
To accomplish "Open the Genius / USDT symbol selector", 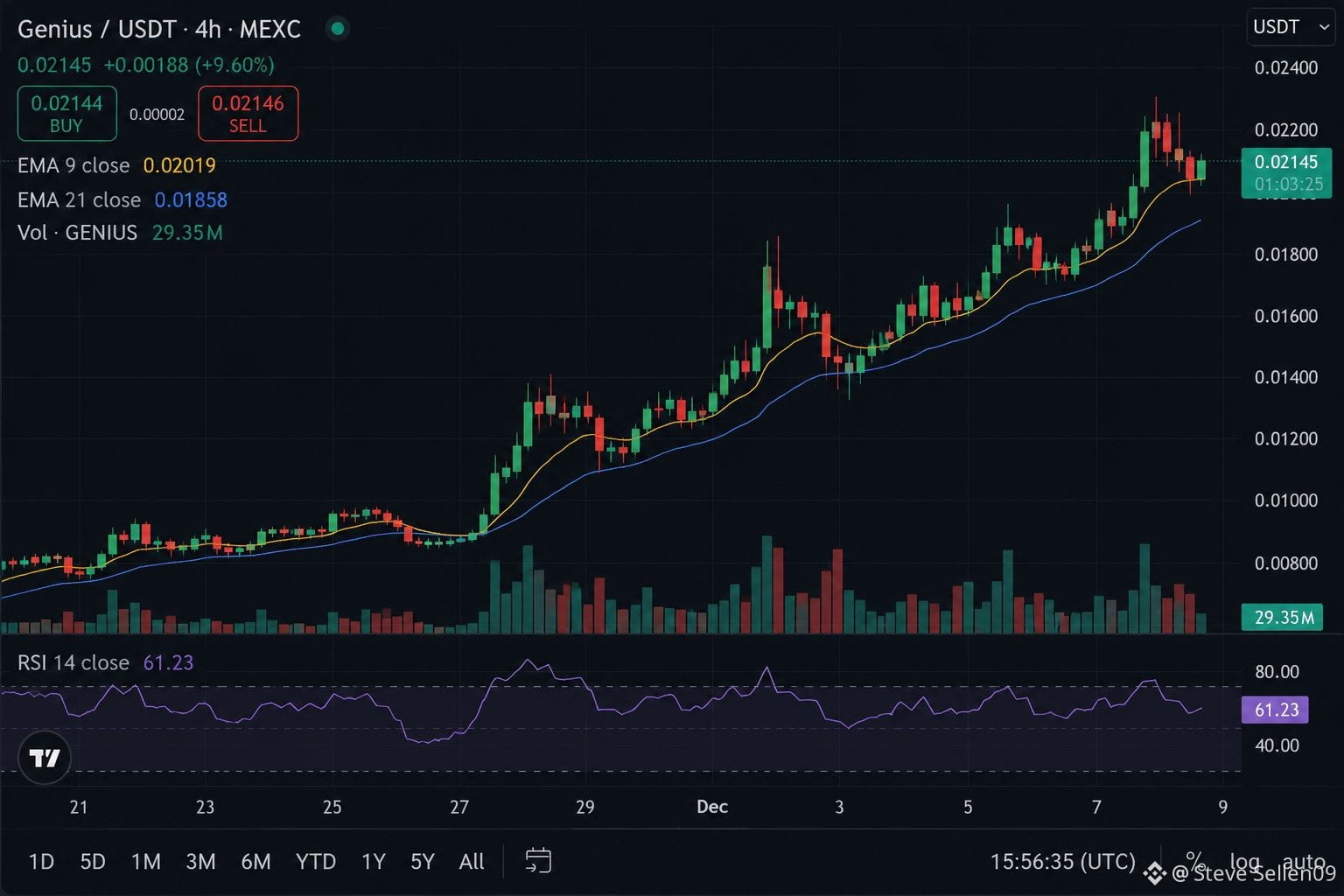I will click(98, 29).
